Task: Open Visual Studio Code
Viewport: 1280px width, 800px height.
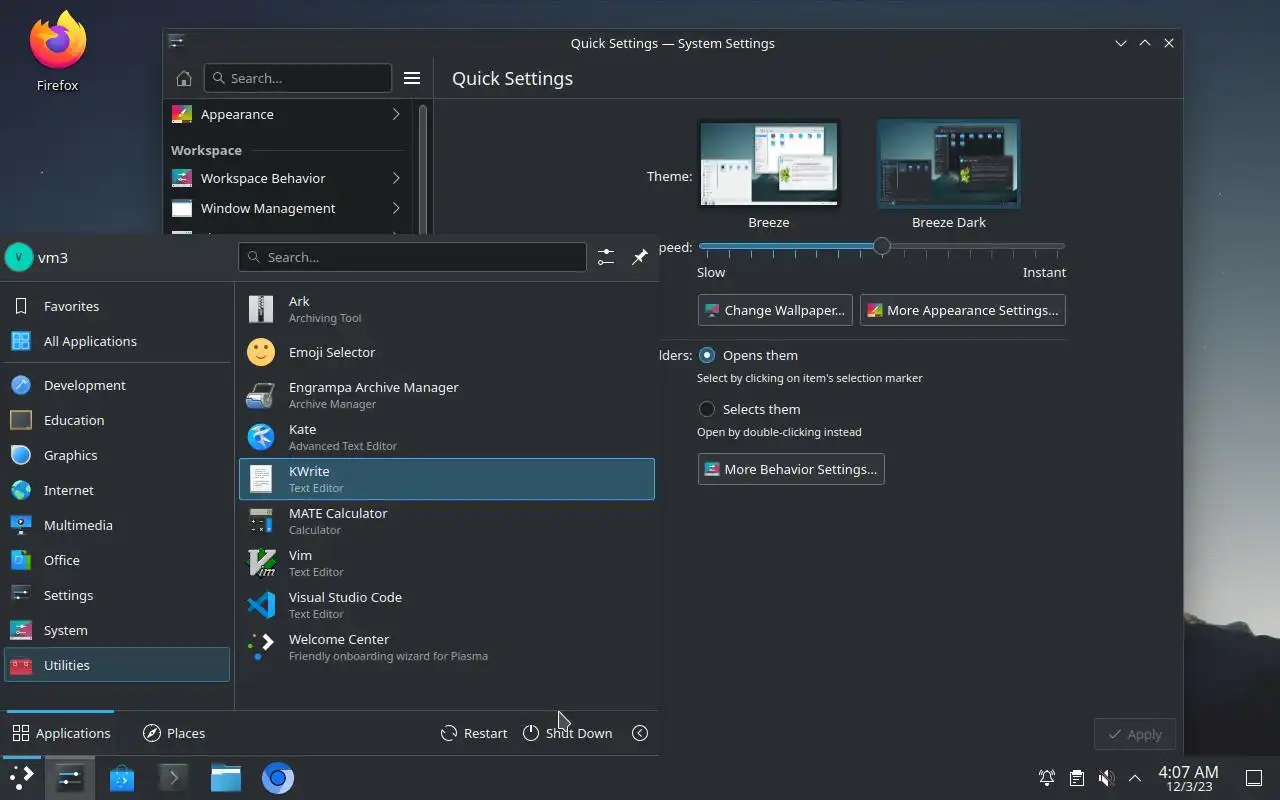Action: pos(447,605)
